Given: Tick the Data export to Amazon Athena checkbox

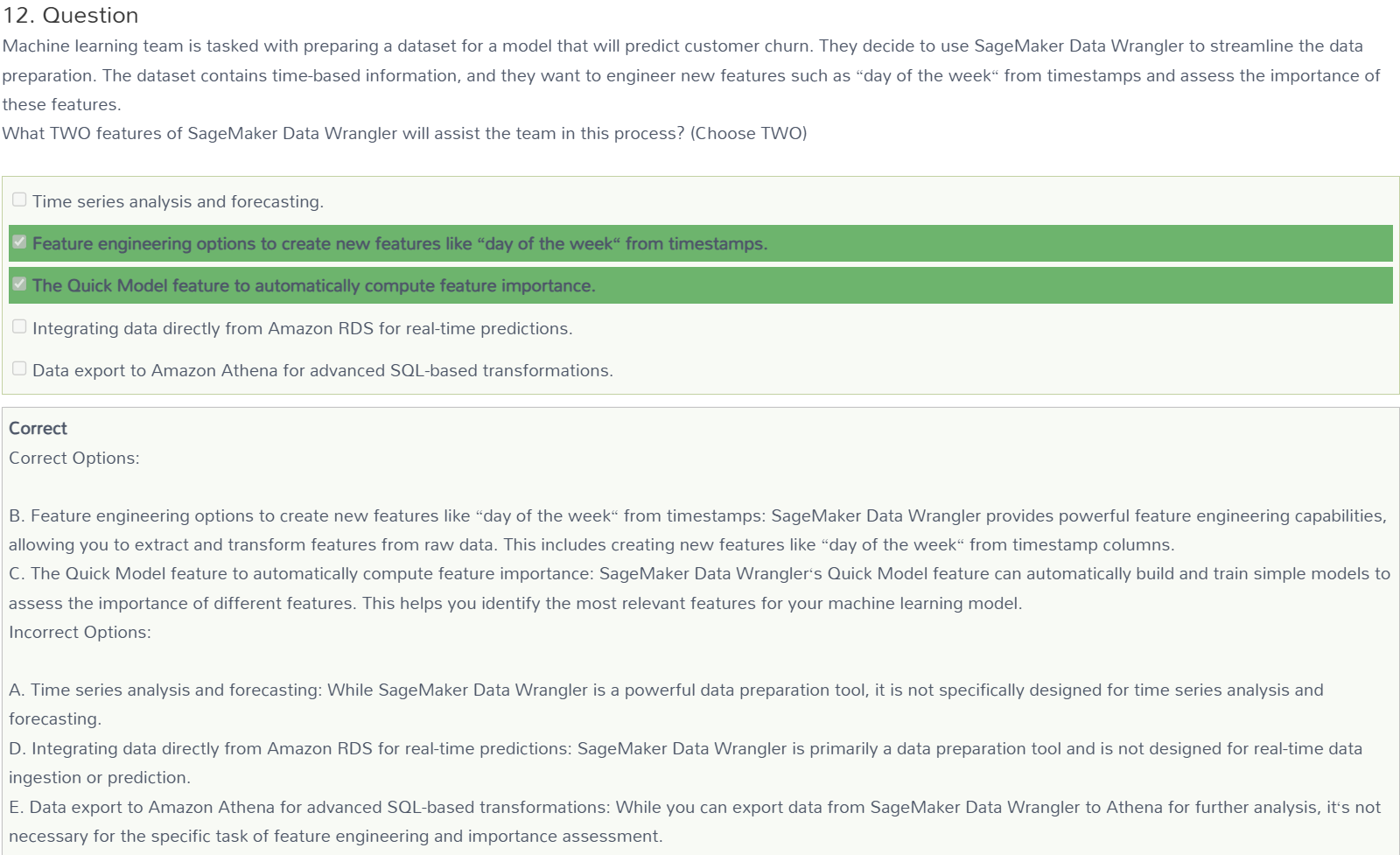Looking at the screenshot, I should (x=19, y=368).
